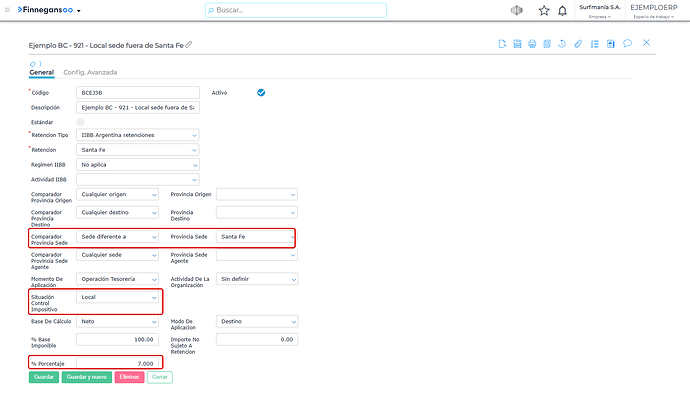
Task: Click the pencil icon to edit the title
Action: pyautogui.click(x=189, y=44)
